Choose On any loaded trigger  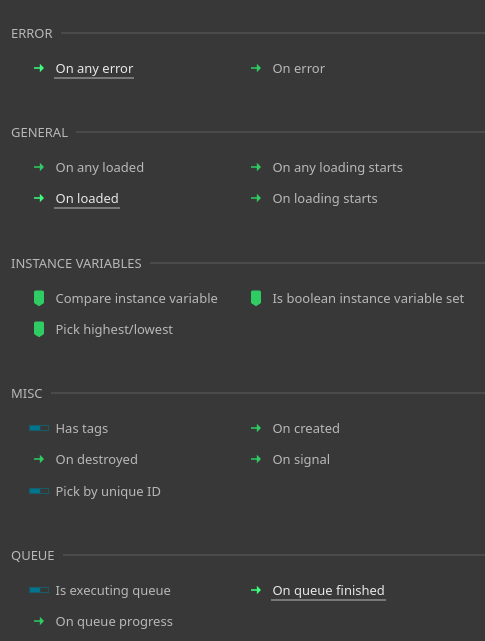100,168
